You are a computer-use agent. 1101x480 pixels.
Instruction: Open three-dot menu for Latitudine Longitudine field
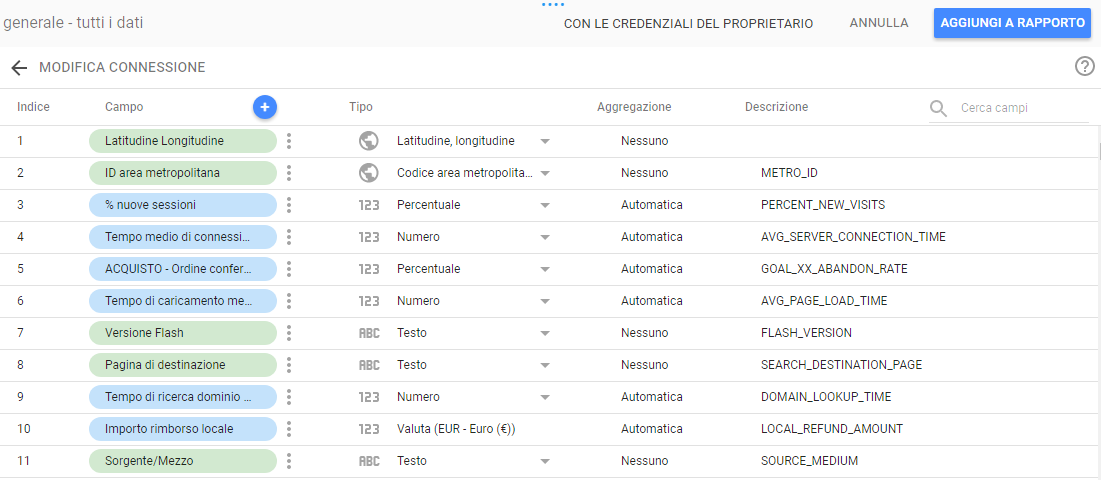tap(288, 141)
